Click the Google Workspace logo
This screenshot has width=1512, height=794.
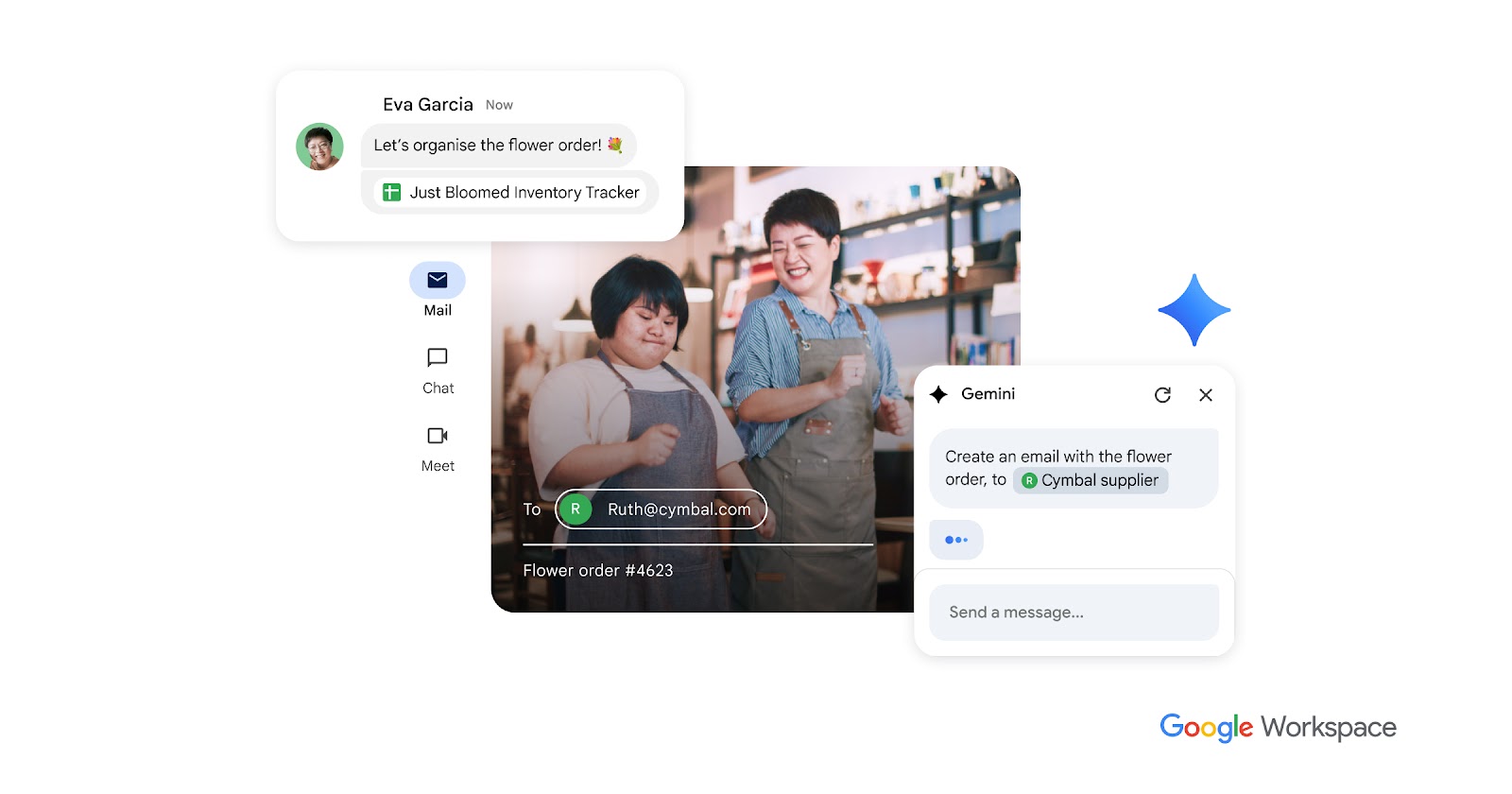click(x=1278, y=727)
